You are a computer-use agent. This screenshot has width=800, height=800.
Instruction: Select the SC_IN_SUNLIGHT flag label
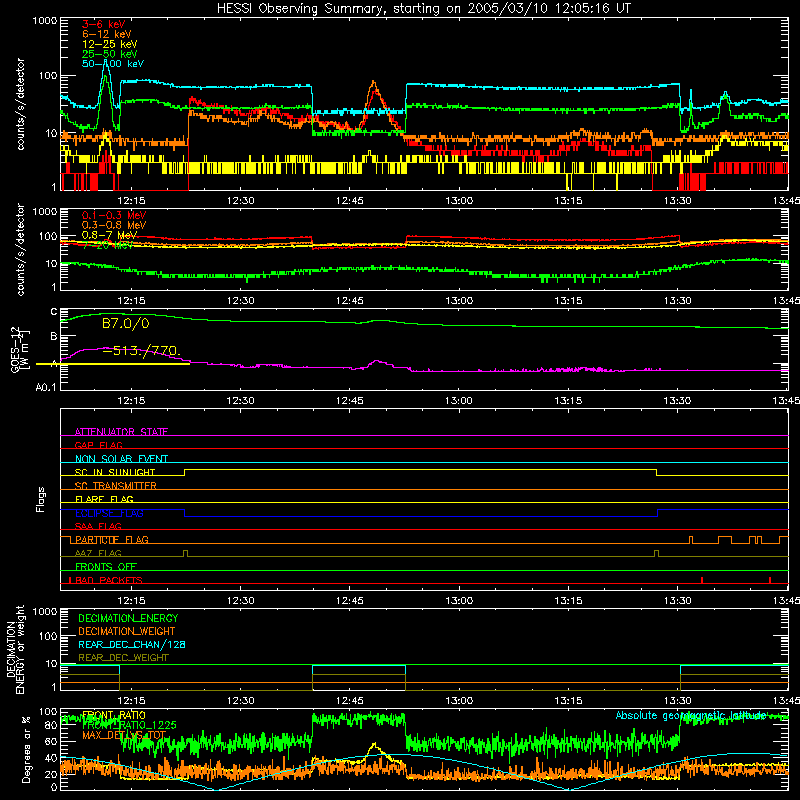click(115, 472)
